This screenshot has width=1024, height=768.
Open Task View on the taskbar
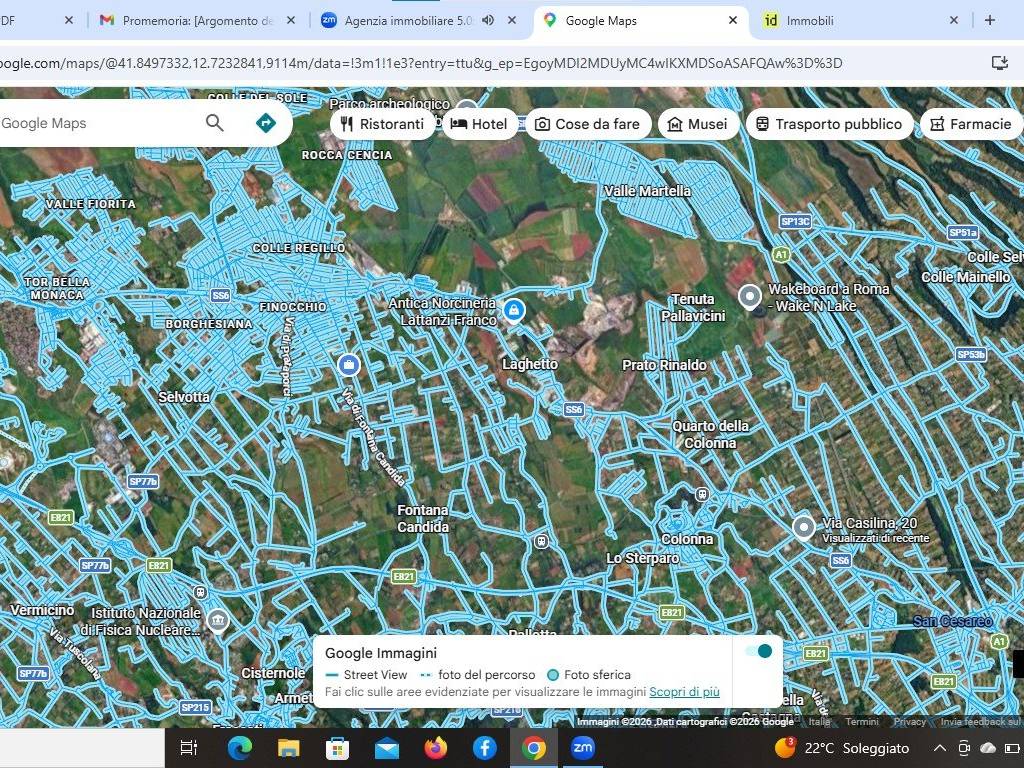tap(189, 748)
